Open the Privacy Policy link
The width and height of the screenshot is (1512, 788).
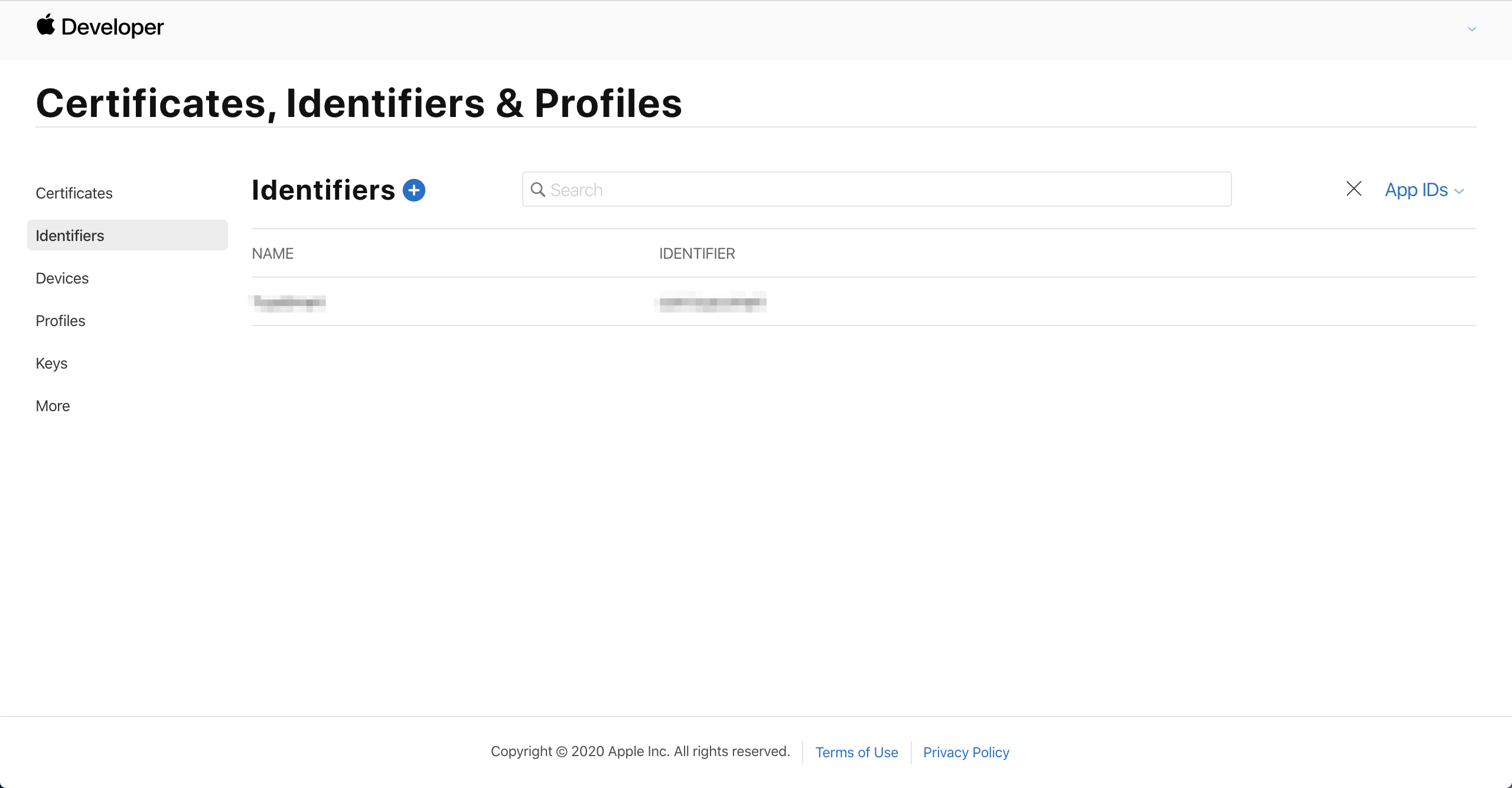pyautogui.click(x=966, y=752)
